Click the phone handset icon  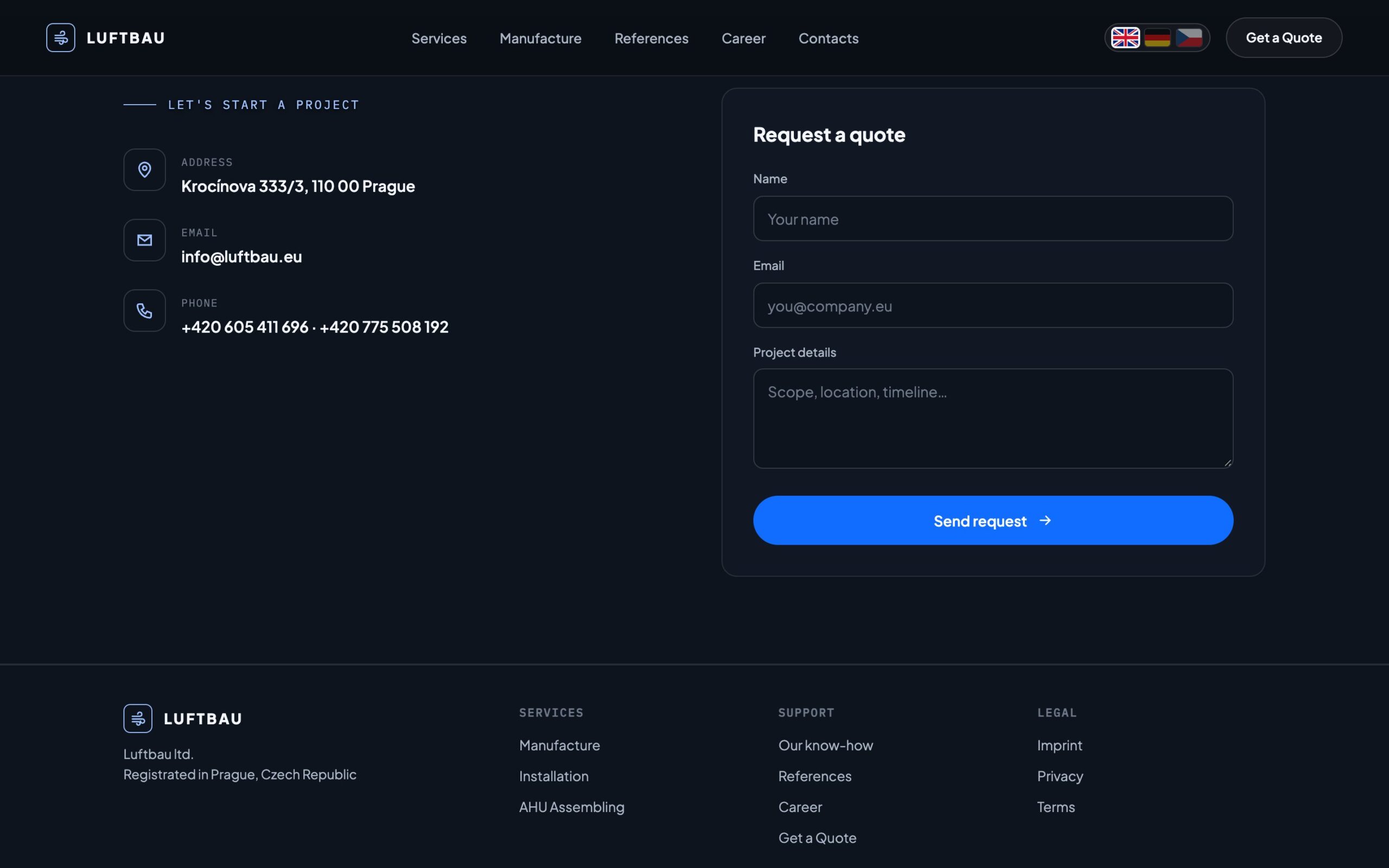(x=145, y=310)
